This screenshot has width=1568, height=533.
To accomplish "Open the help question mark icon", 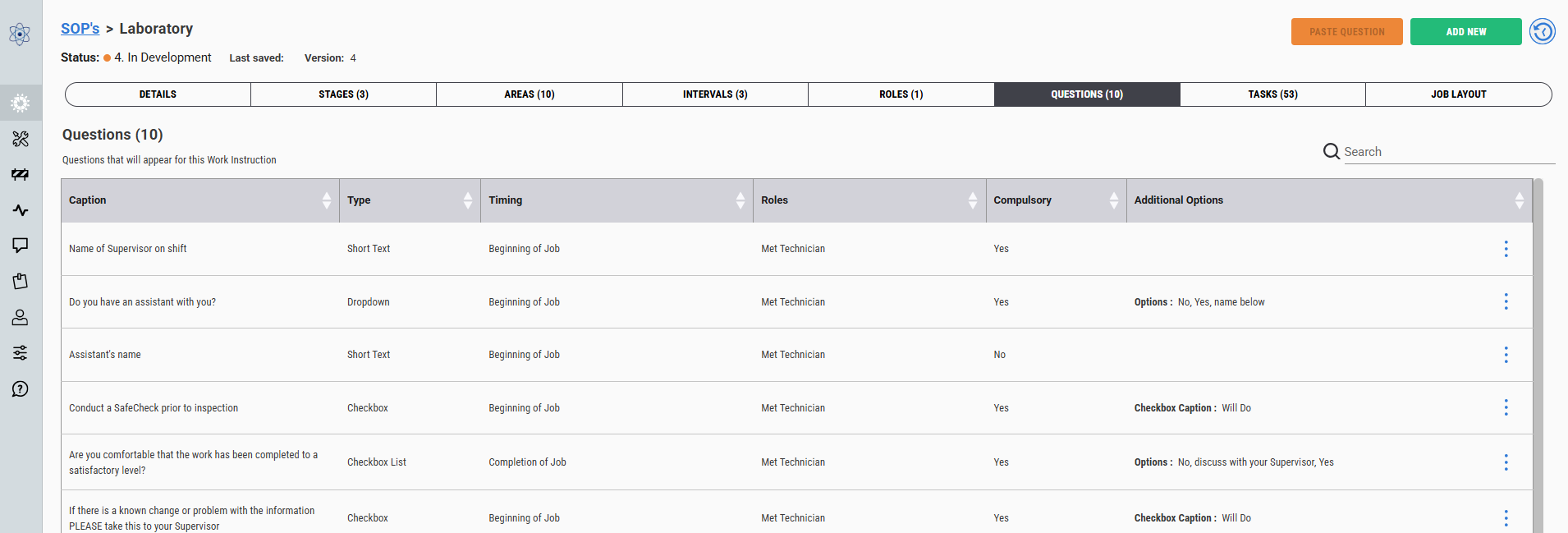I will [x=21, y=389].
